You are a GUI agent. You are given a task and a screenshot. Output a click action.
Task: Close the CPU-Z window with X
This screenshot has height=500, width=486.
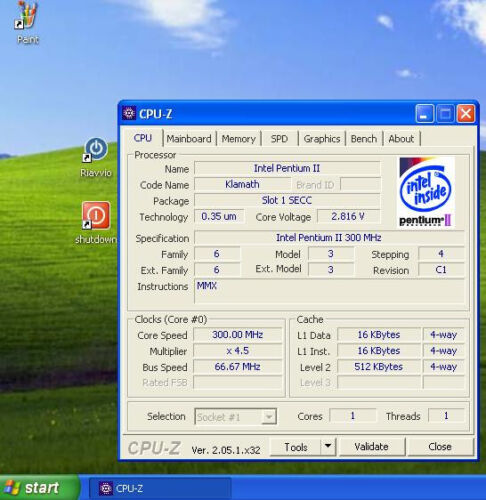pyautogui.click(x=466, y=114)
